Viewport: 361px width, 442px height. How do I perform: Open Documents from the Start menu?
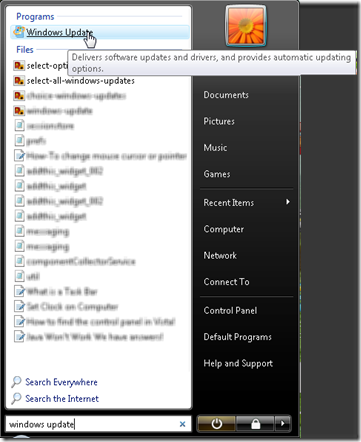click(x=226, y=95)
